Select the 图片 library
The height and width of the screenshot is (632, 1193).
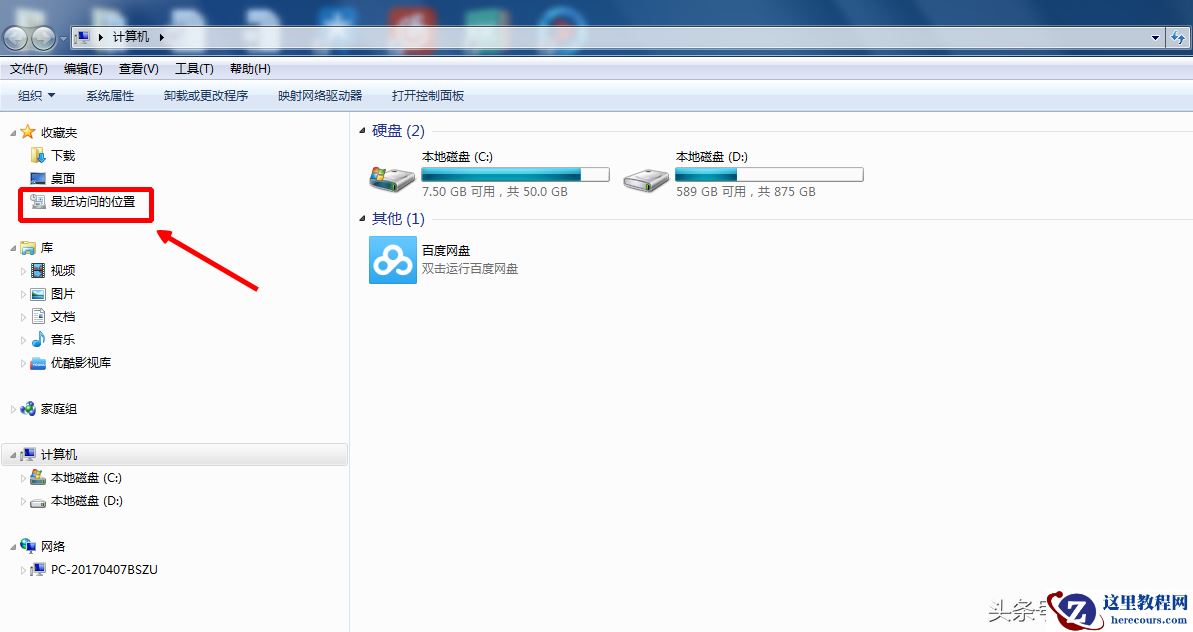tap(63, 294)
